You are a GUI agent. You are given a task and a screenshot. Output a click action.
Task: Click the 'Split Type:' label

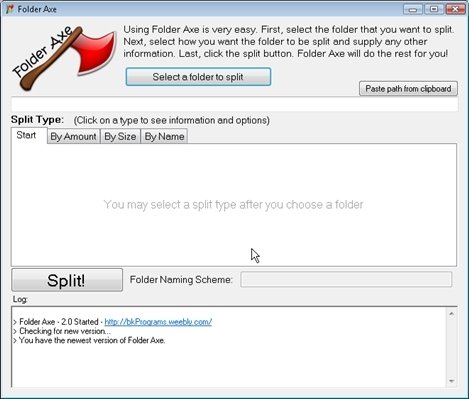(x=37, y=120)
